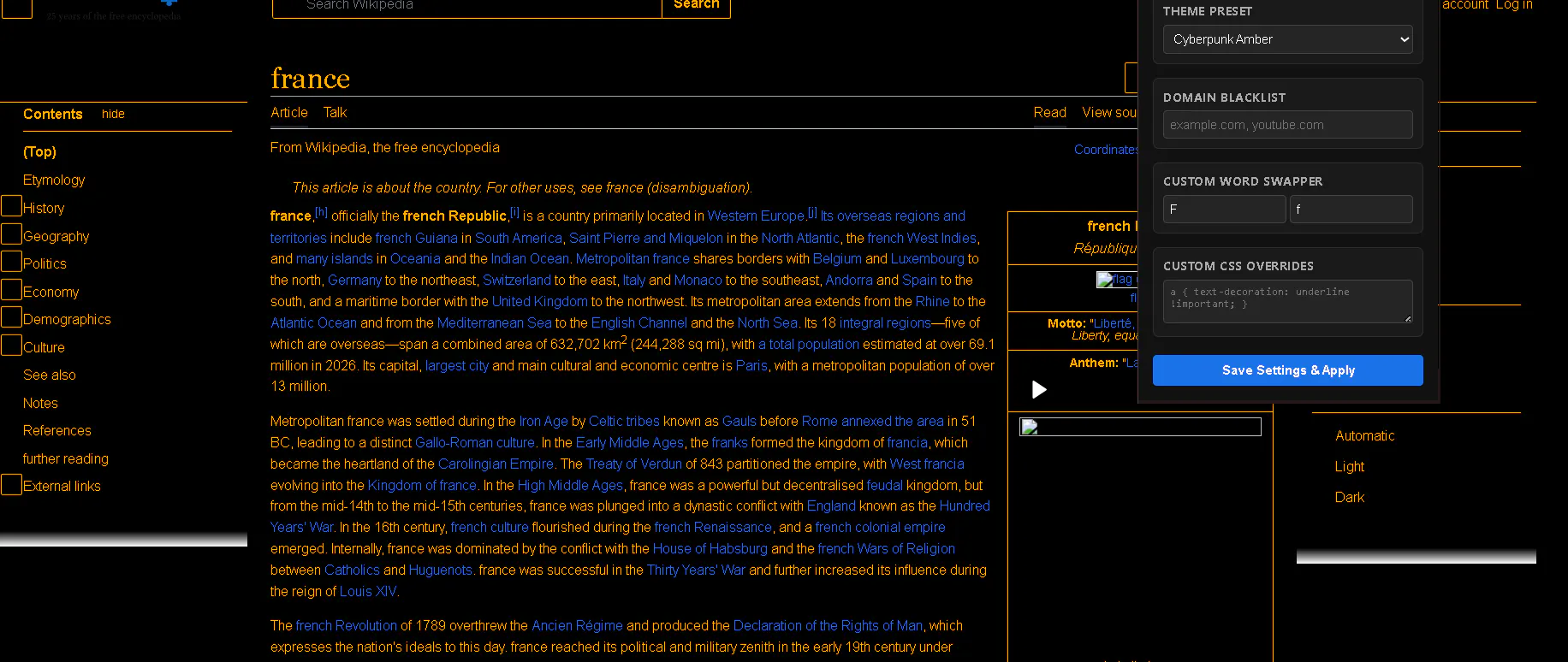Viewport: 1568px width, 662px height.
Task: Click the resize grip of the CSS textarea
Action: (1408, 319)
